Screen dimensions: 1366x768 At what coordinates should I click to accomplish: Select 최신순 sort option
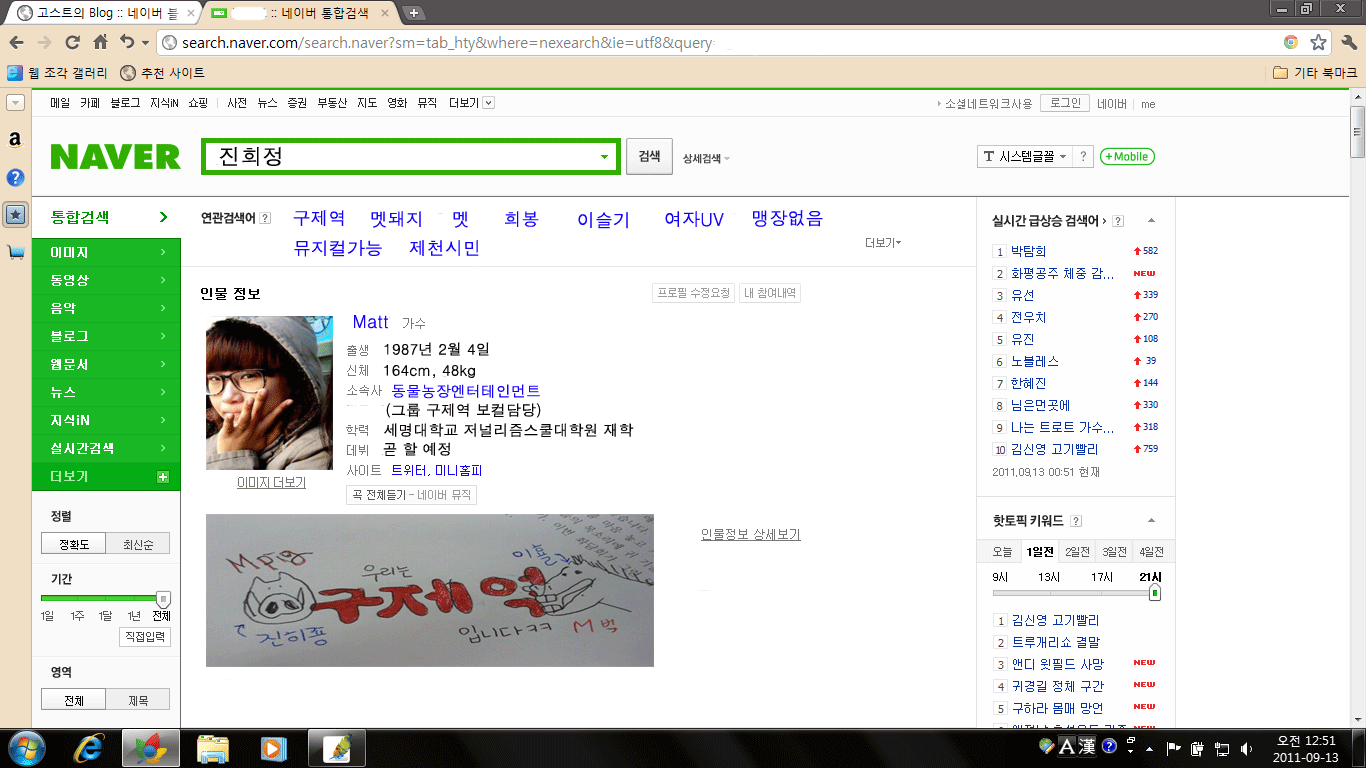tap(137, 544)
